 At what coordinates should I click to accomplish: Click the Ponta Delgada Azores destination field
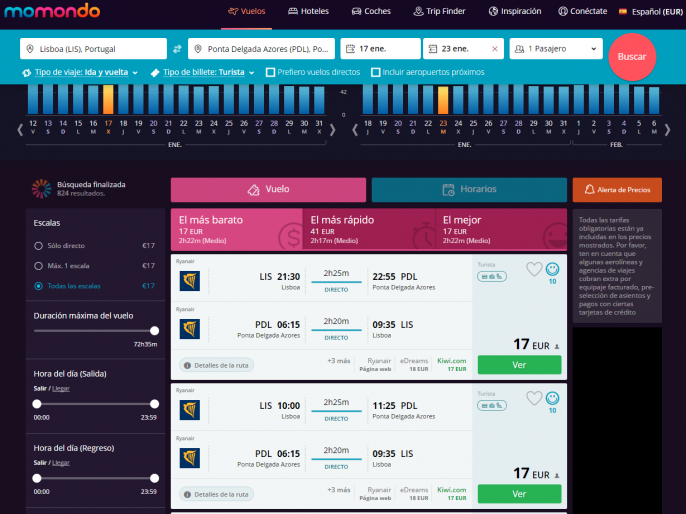[x=261, y=49]
